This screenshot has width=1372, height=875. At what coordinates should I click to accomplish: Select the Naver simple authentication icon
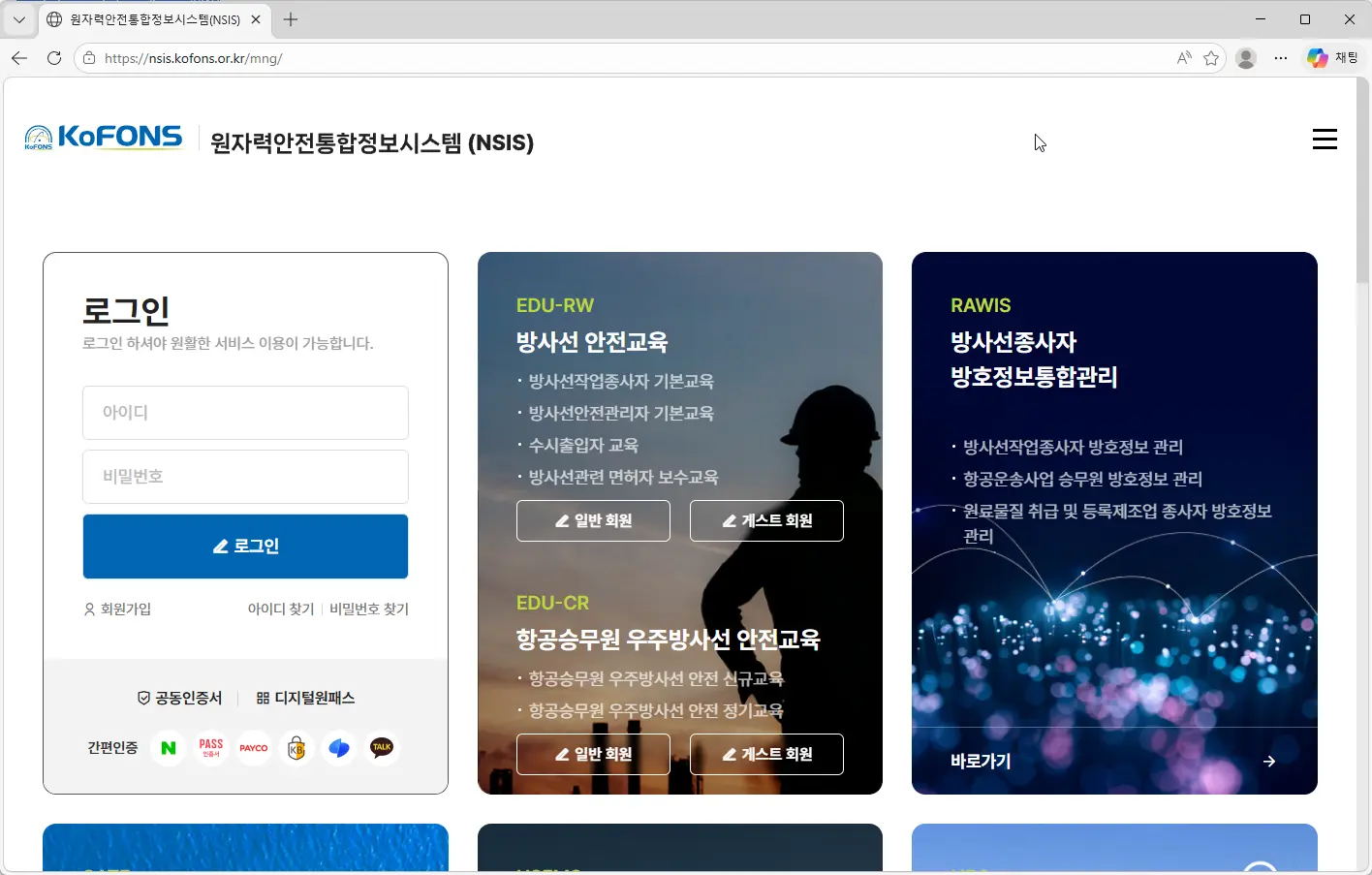click(x=167, y=747)
